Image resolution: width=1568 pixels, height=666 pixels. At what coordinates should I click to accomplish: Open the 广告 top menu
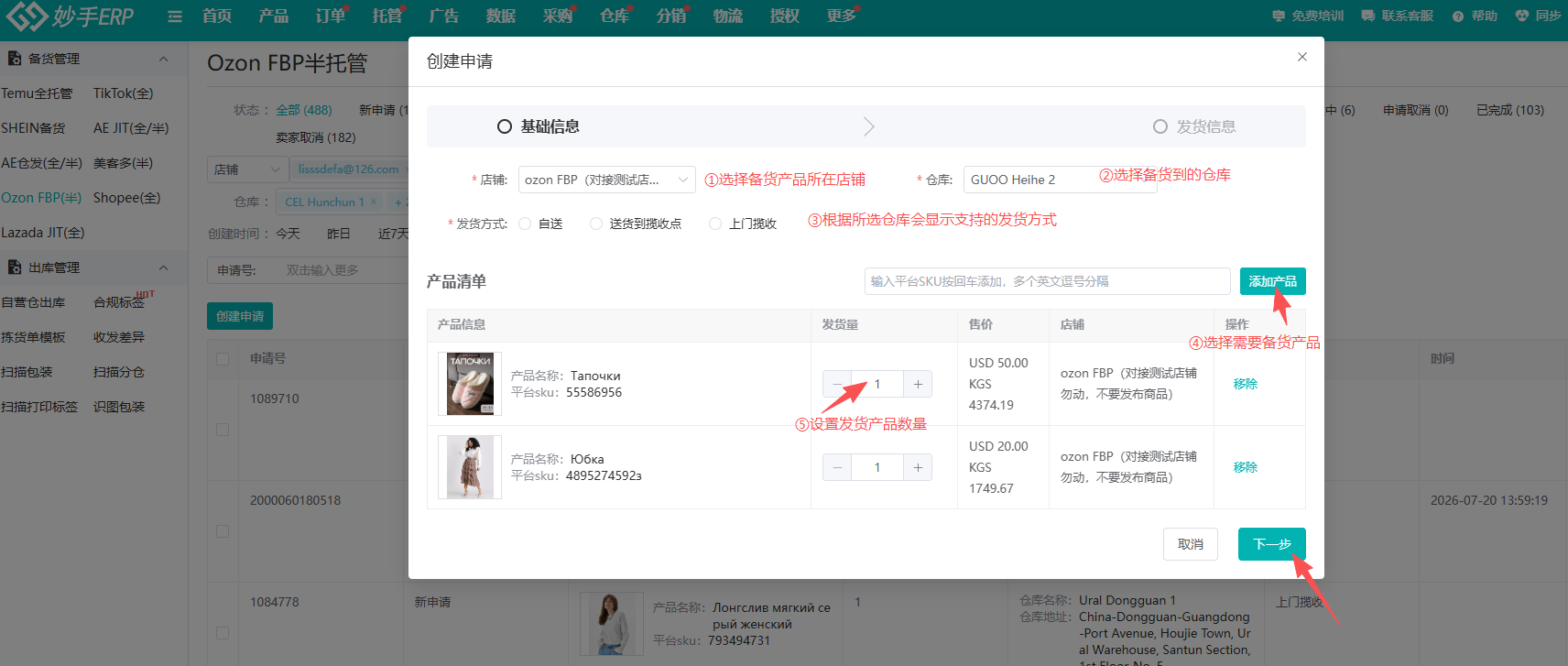(444, 16)
